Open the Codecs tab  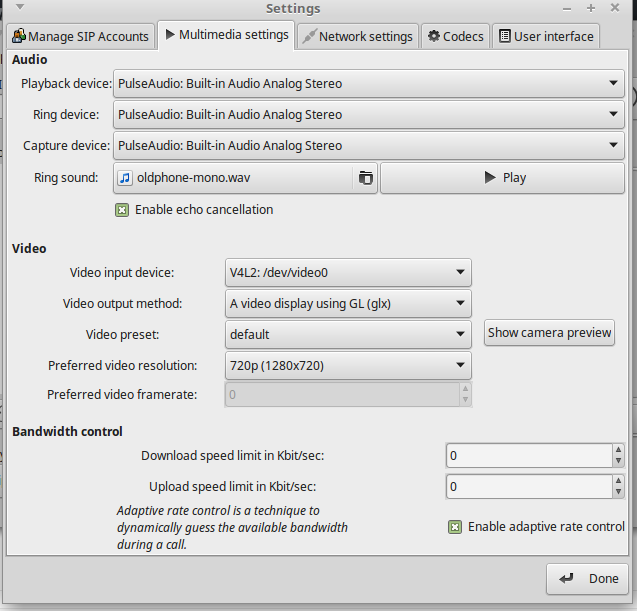click(455, 36)
